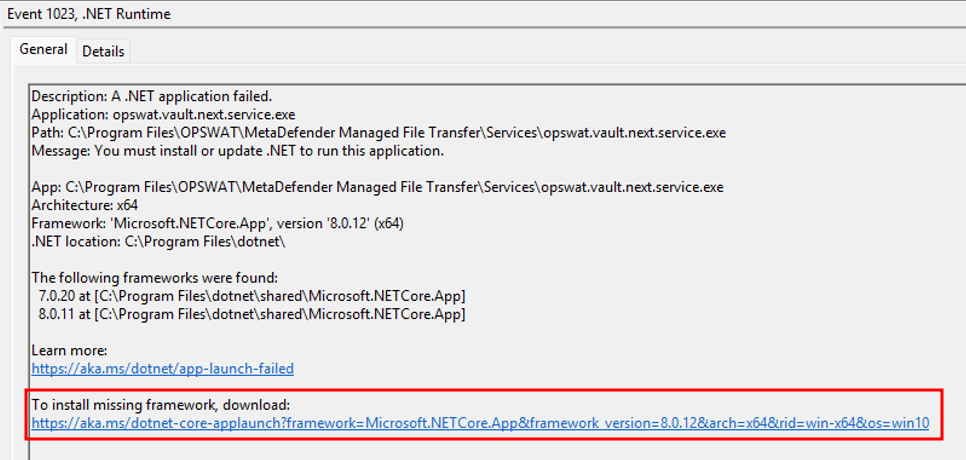Viewport: 966px width, 460px height.
Task: Click the '.NET location: C:\Program Files\dotnet\' line
Action: (x=159, y=242)
